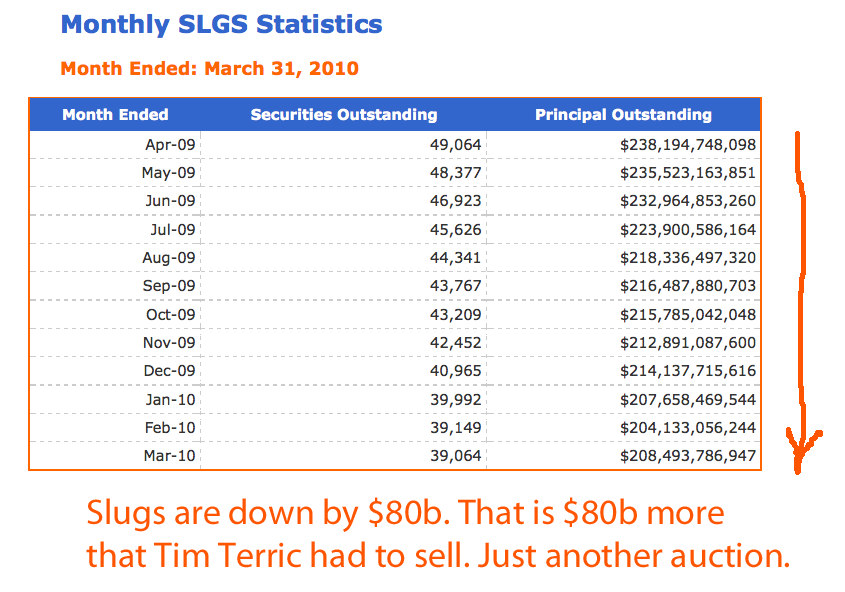Click the 39,064 securities value
This screenshot has height=592, width=845.
(x=455, y=456)
